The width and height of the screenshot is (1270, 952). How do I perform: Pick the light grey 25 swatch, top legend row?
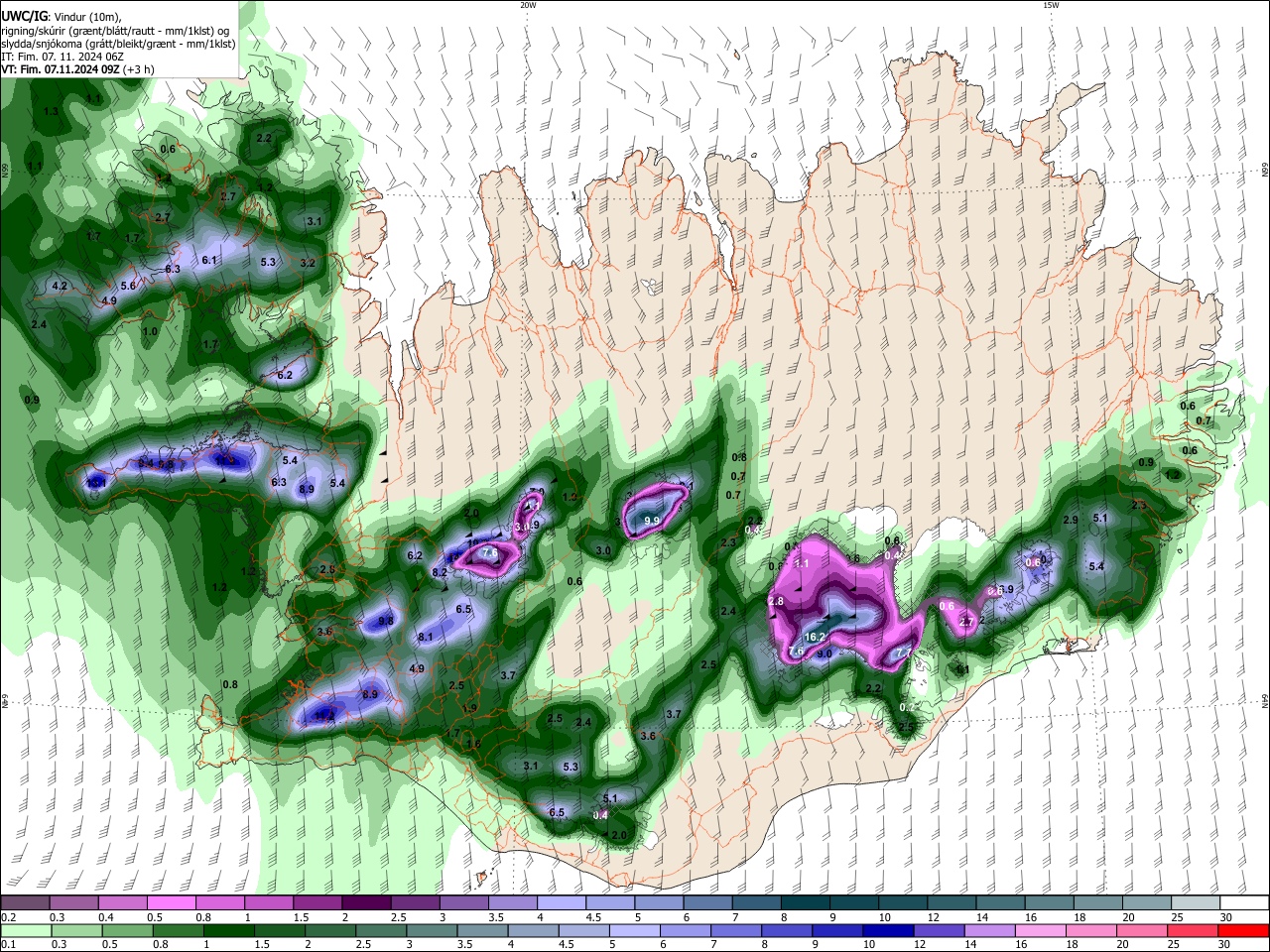[1197, 902]
